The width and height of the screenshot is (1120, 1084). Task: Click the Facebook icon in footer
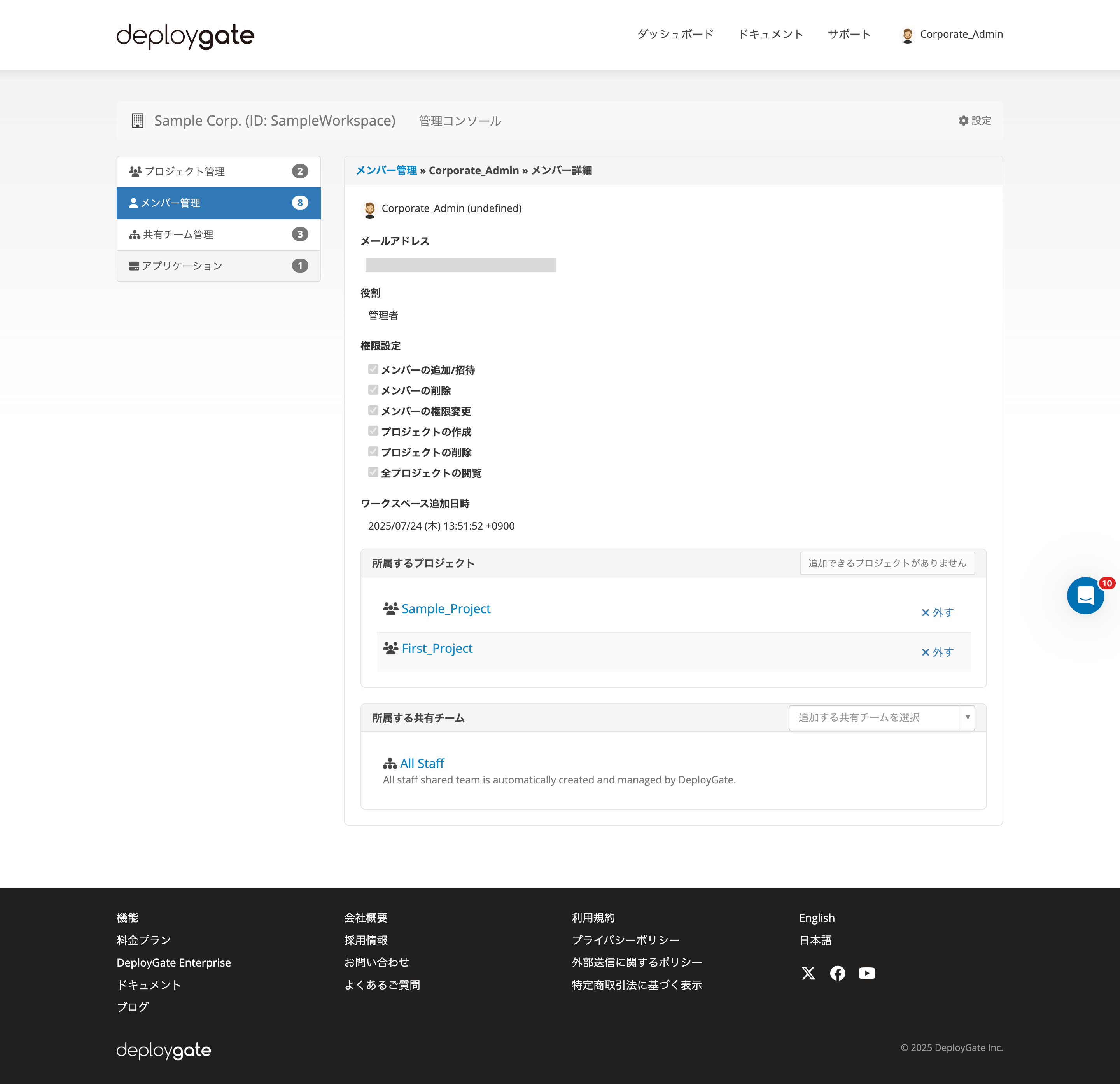pos(837,973)
